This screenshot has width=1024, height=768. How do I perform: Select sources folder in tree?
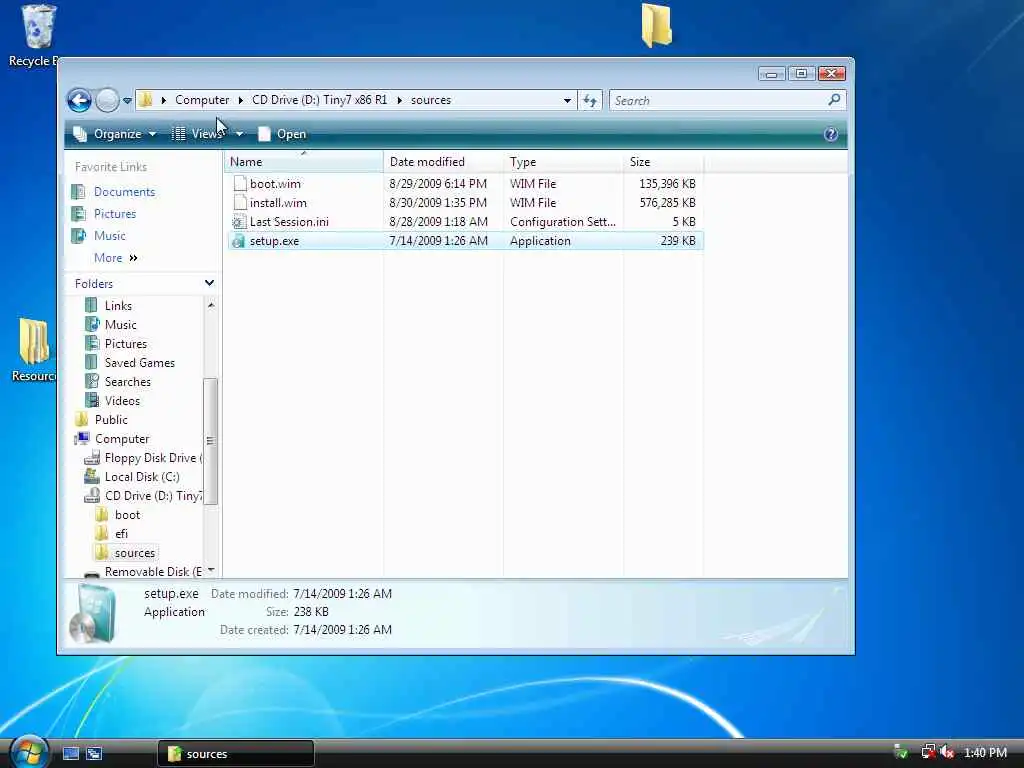135,552
